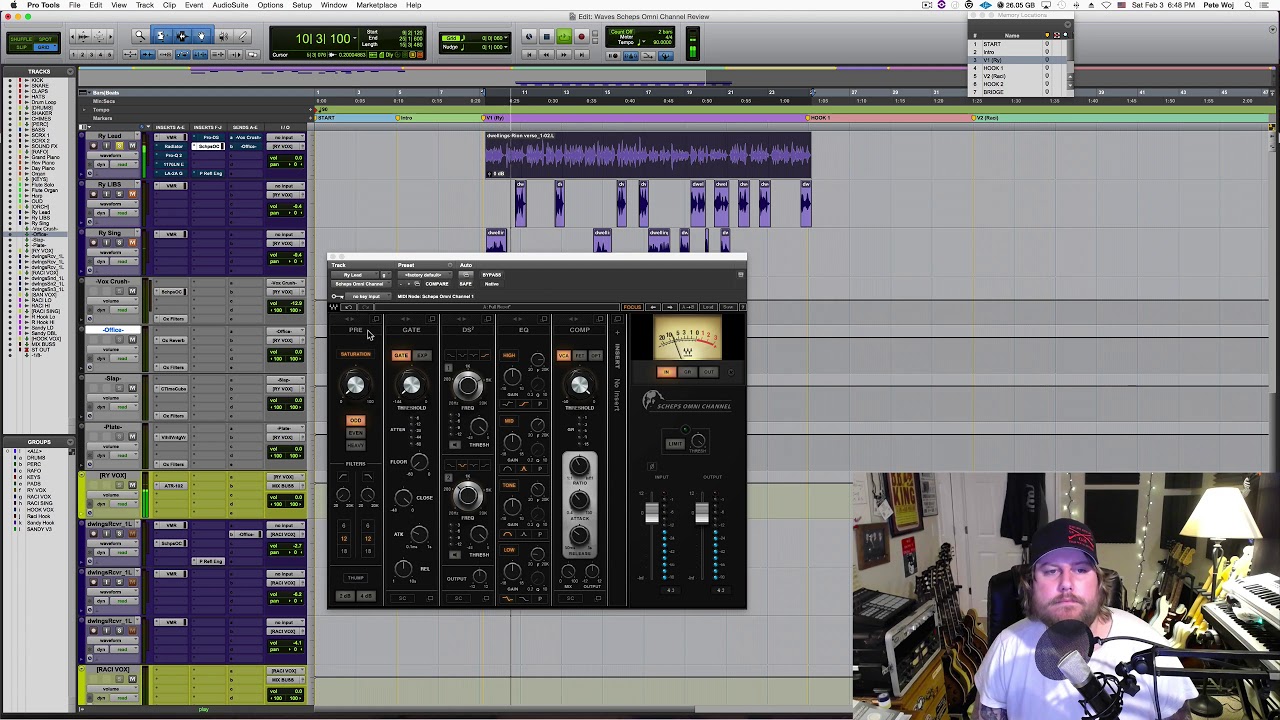This screenshot has width=1280, height=720.
Task: Click the FOCUS button in plugin
Action: tap(632, 307)
